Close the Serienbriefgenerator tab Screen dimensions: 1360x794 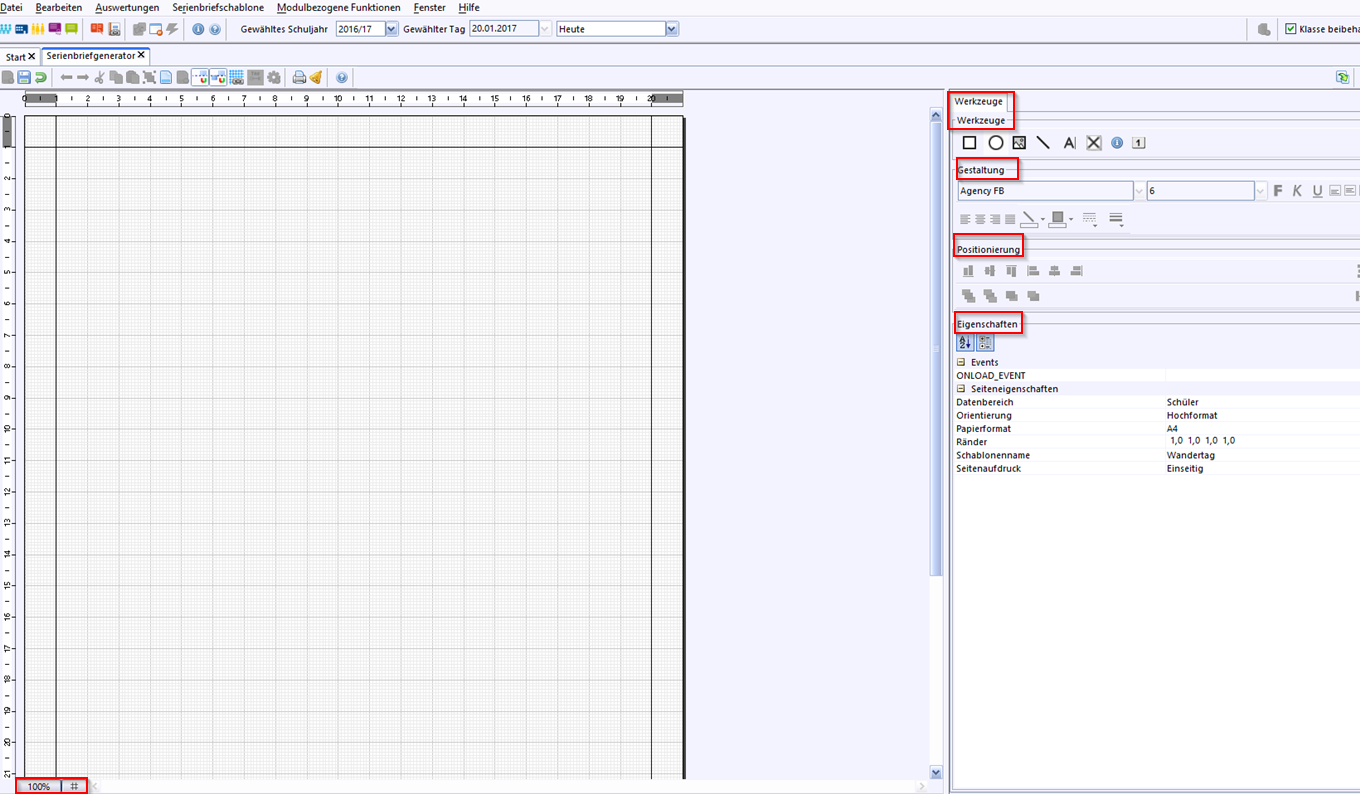pyautogui.click(x=141, y=56)
